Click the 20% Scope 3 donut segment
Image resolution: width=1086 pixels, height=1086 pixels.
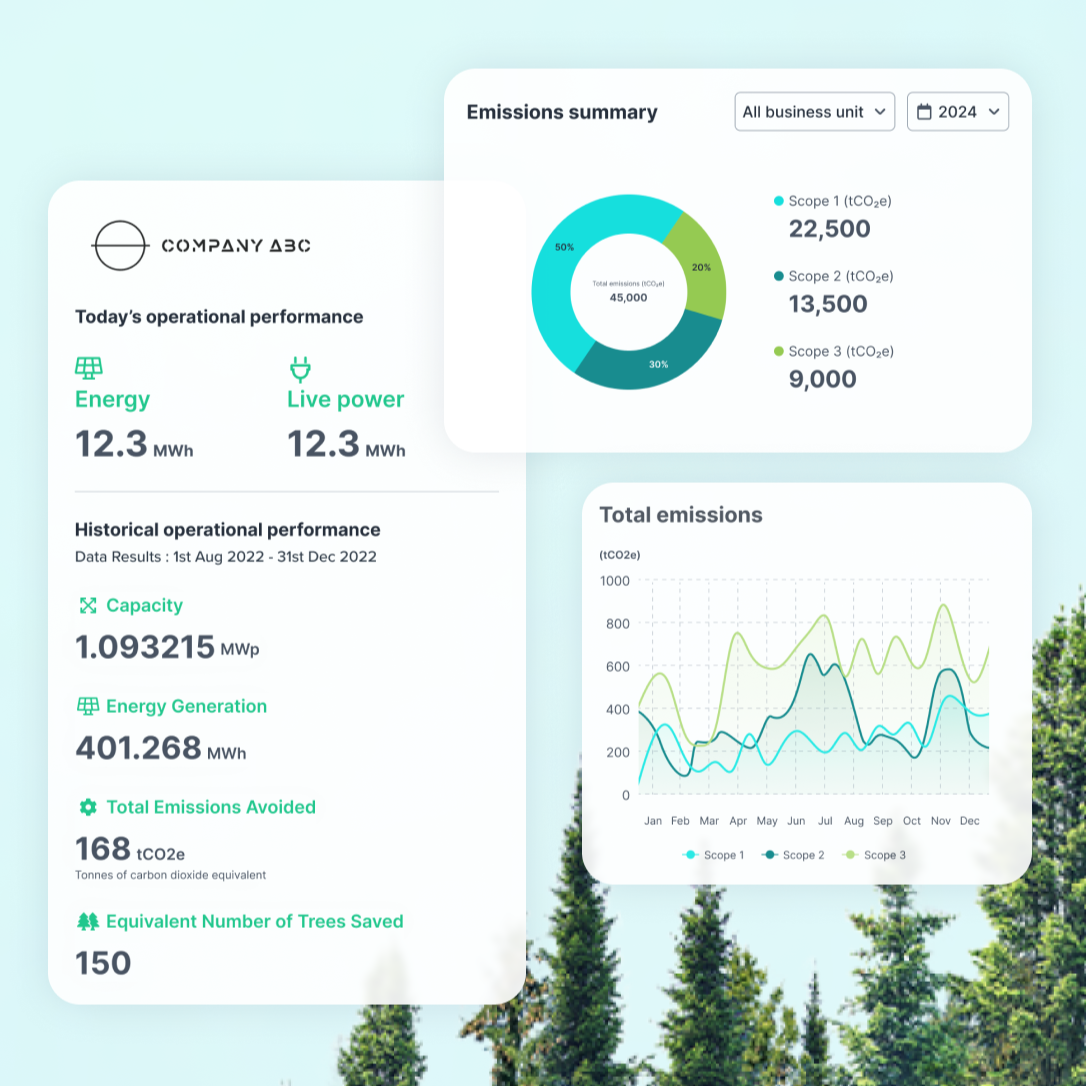point(701,267)
